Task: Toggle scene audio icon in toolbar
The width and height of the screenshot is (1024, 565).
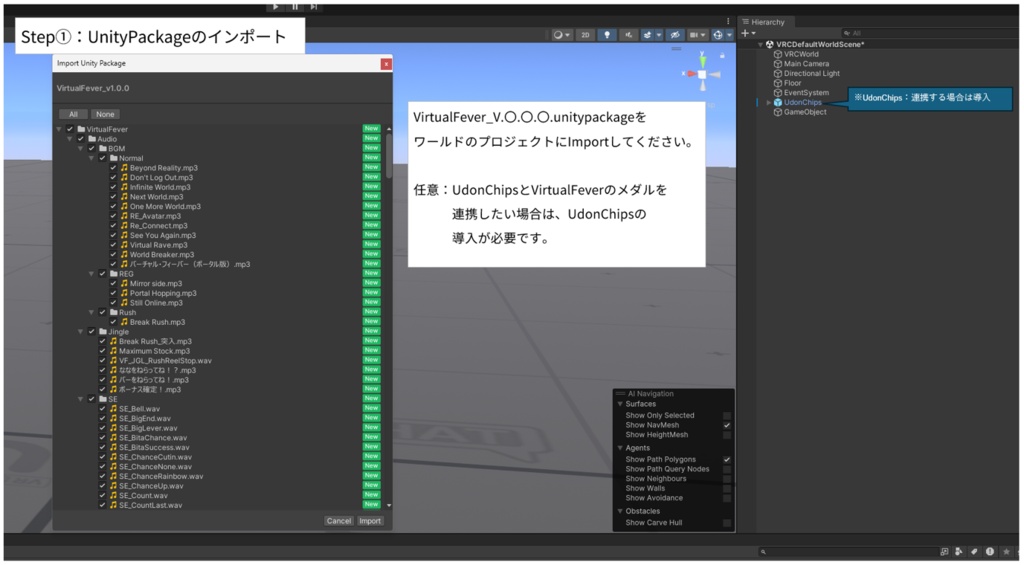Action: click(628, 35)
